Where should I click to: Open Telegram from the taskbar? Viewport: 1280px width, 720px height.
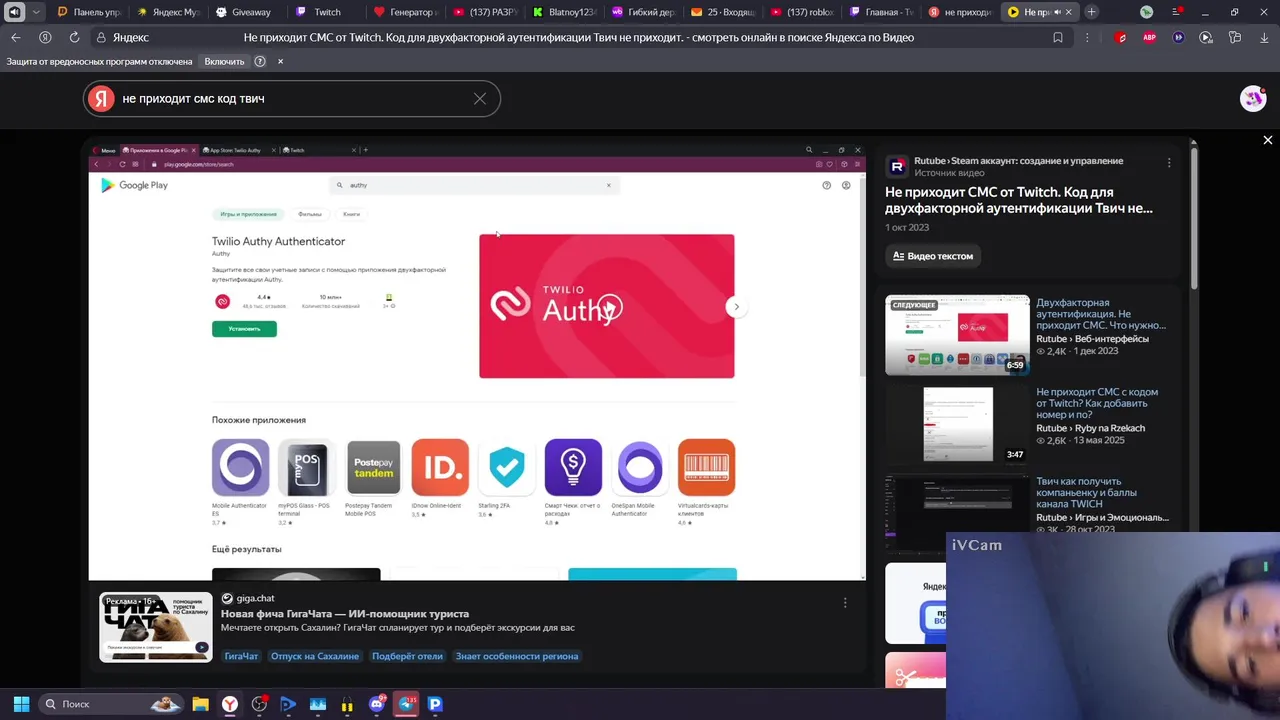click(406, 704)
